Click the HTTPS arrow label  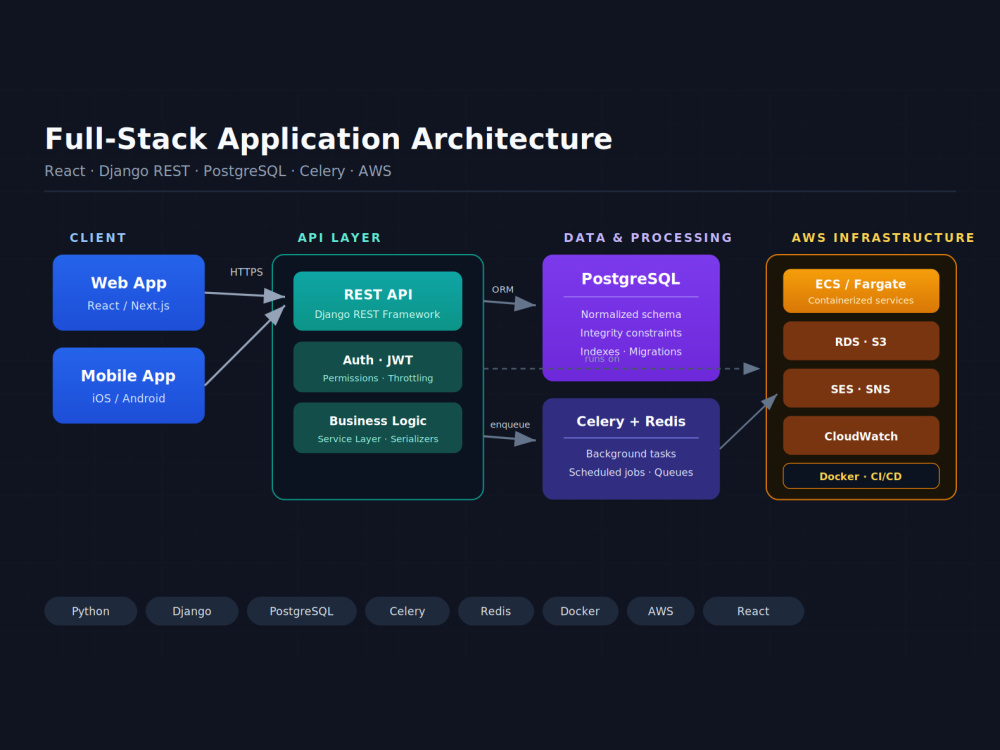tap(246, 272)
